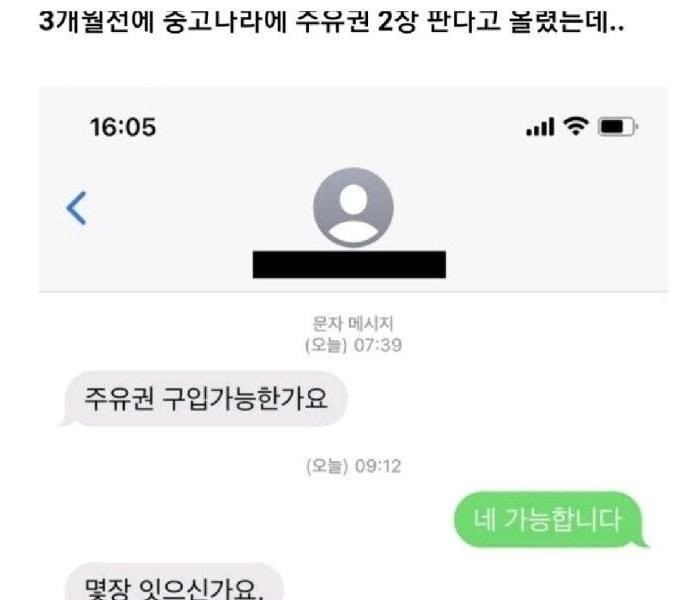Click 판다고 in the post headline

(463, 21)
